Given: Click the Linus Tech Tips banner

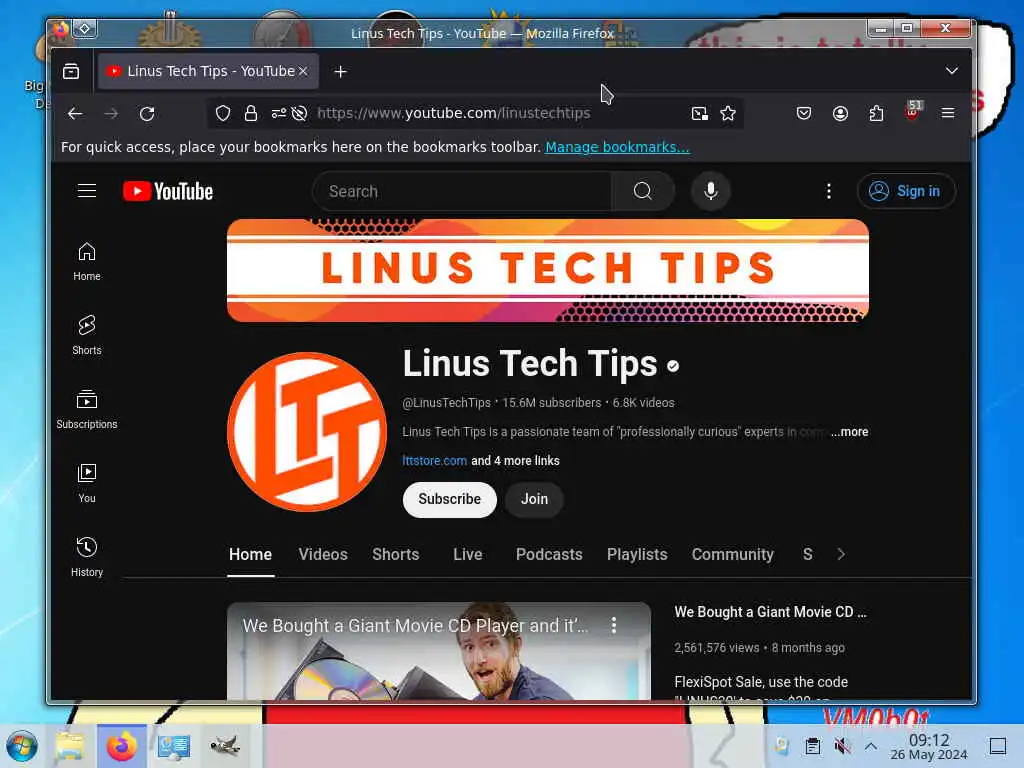Looking at the screenshot, I should [x=547, y=270].
